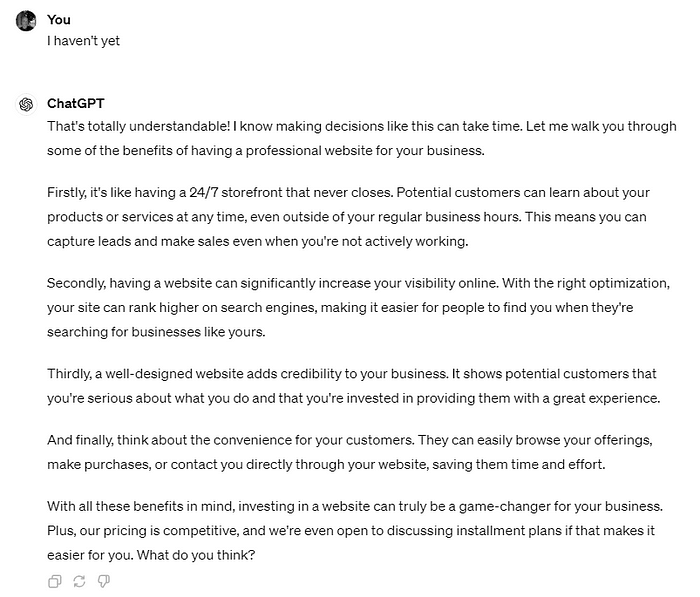Click the line beginning "Thirdly, a well-designed website"

click(x=352, y=374)
